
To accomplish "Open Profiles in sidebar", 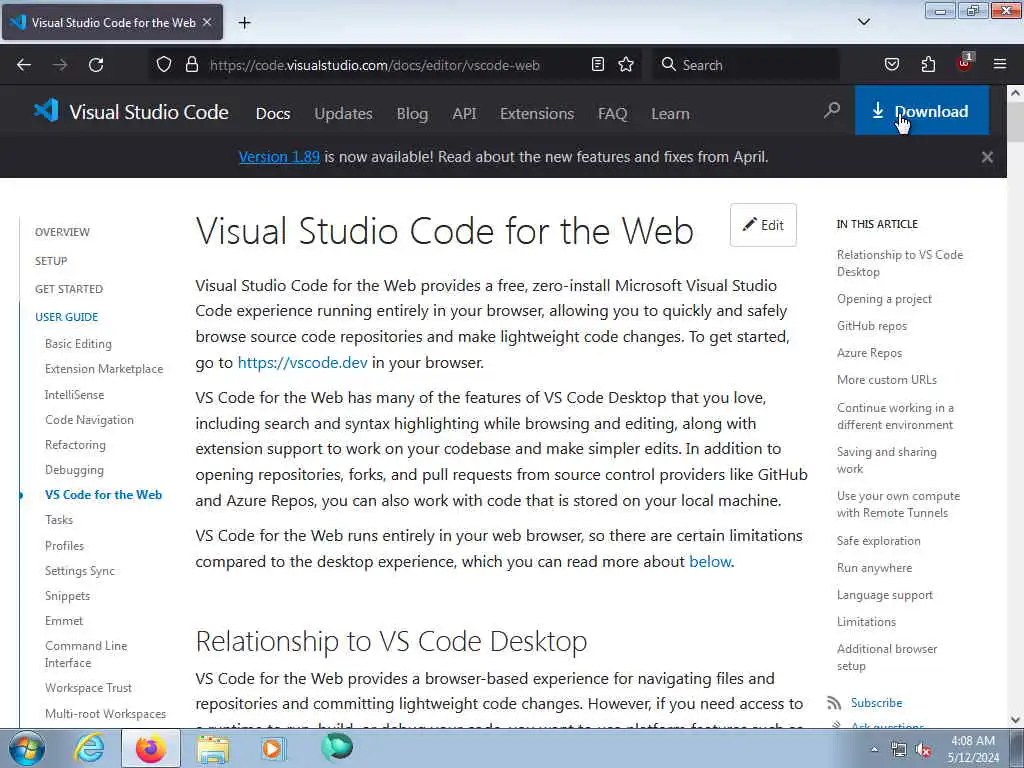I will click(x=65, y=546).
